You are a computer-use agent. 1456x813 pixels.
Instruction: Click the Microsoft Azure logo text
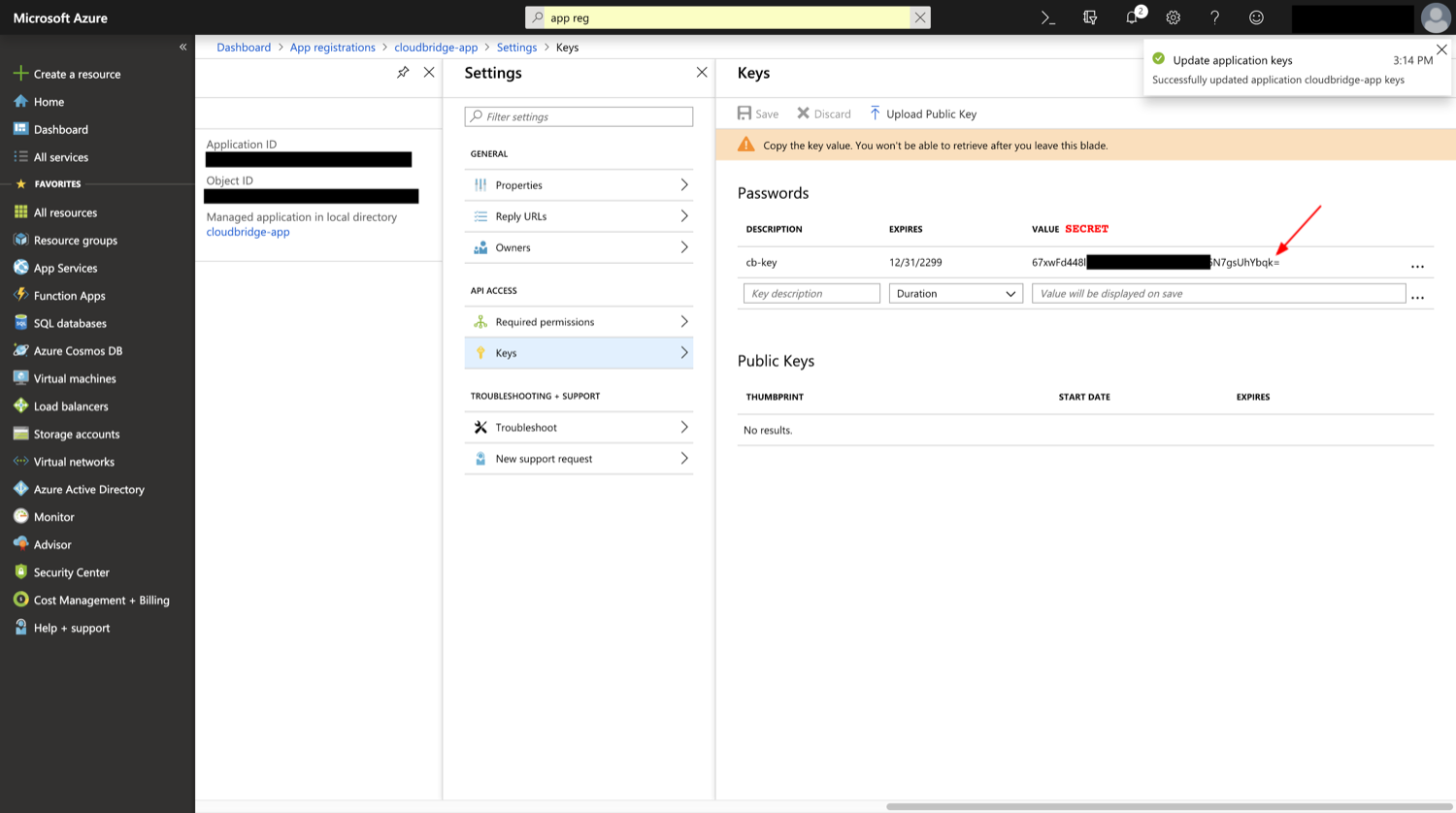pyautogui.click(x=60, y=17)
